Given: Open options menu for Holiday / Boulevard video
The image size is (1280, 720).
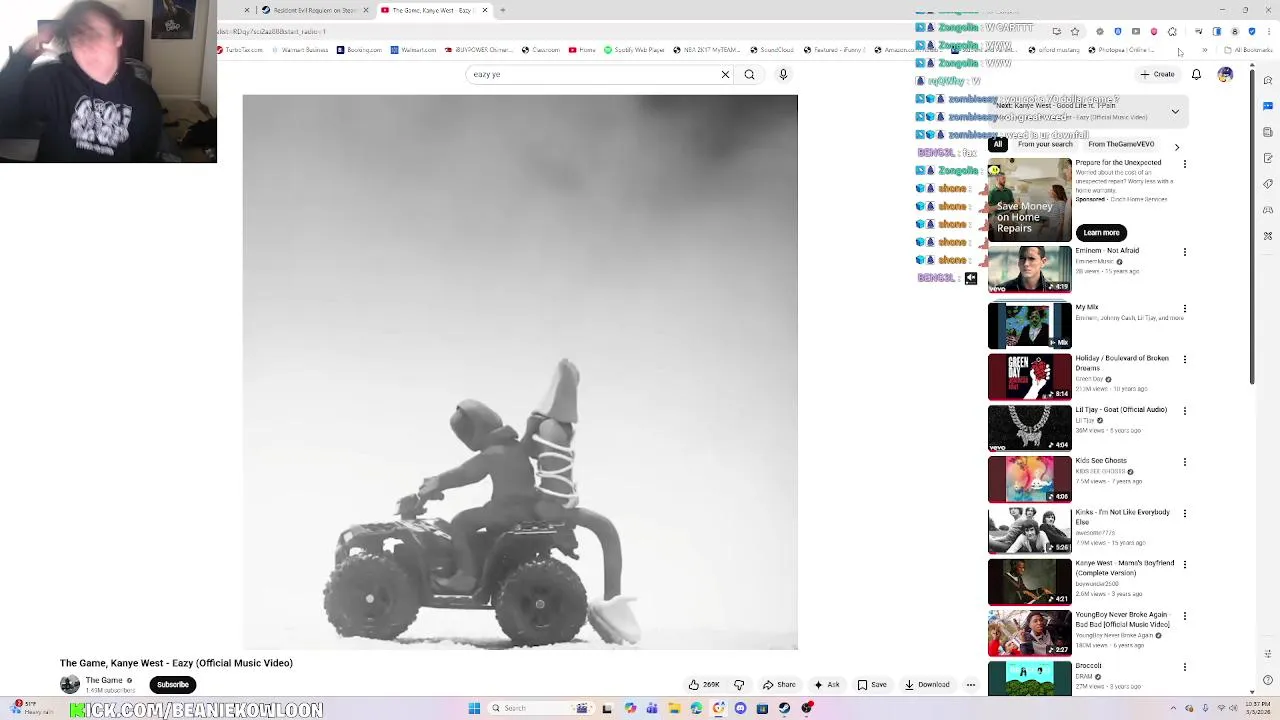Looking at the screenshot, I should (1185, 359).
